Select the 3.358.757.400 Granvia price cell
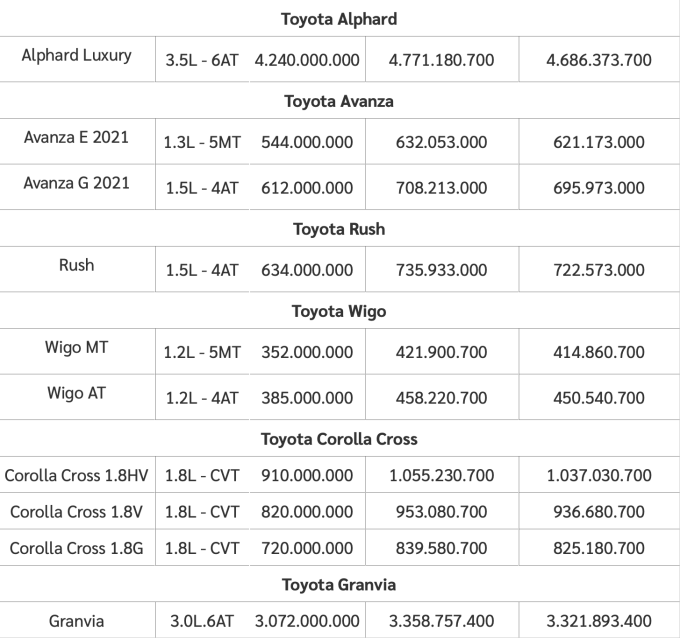Screen dimensions: 680x638 tap(441, 621)
